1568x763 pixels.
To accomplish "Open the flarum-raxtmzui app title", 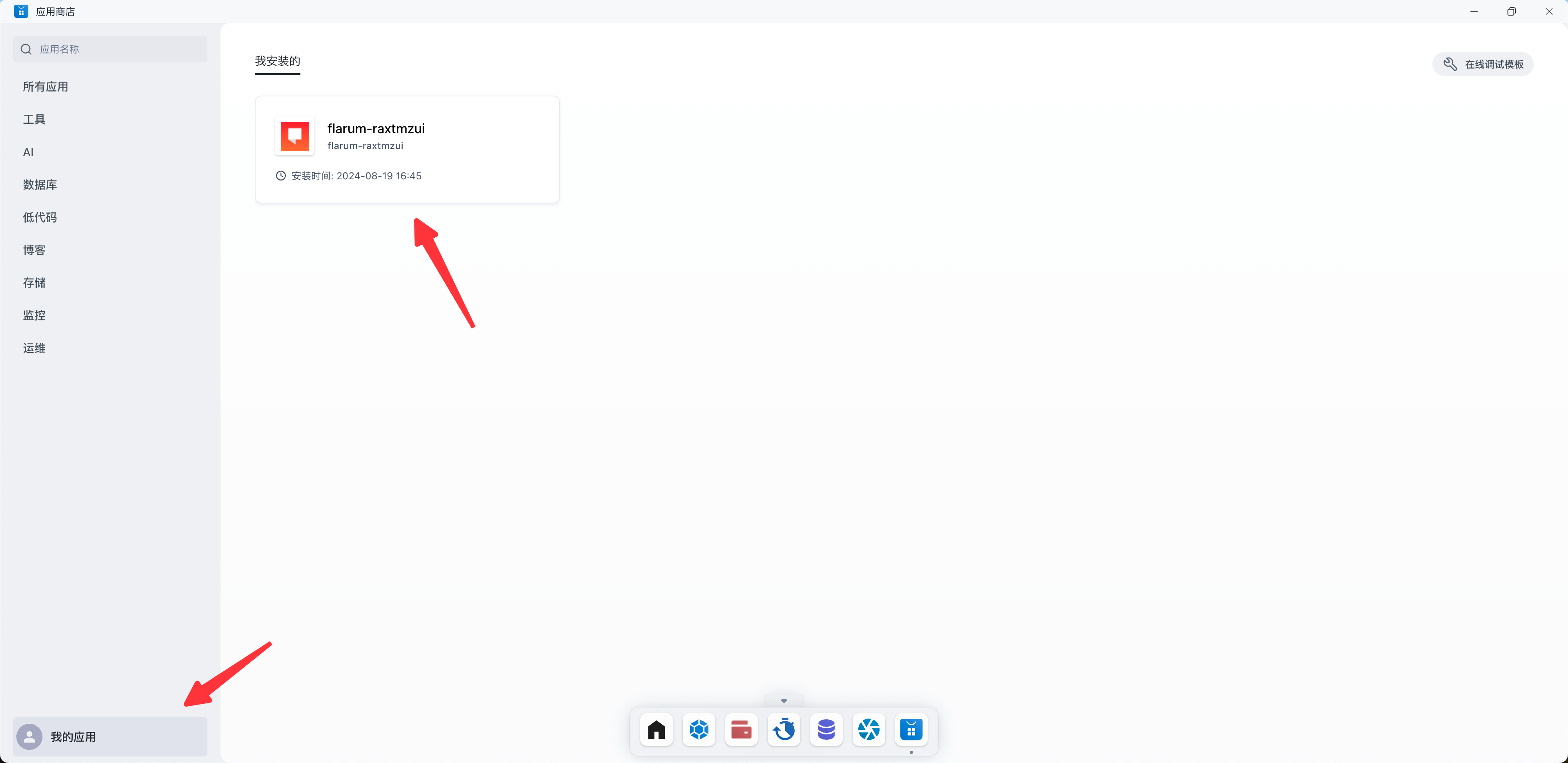I will point(376,129).
